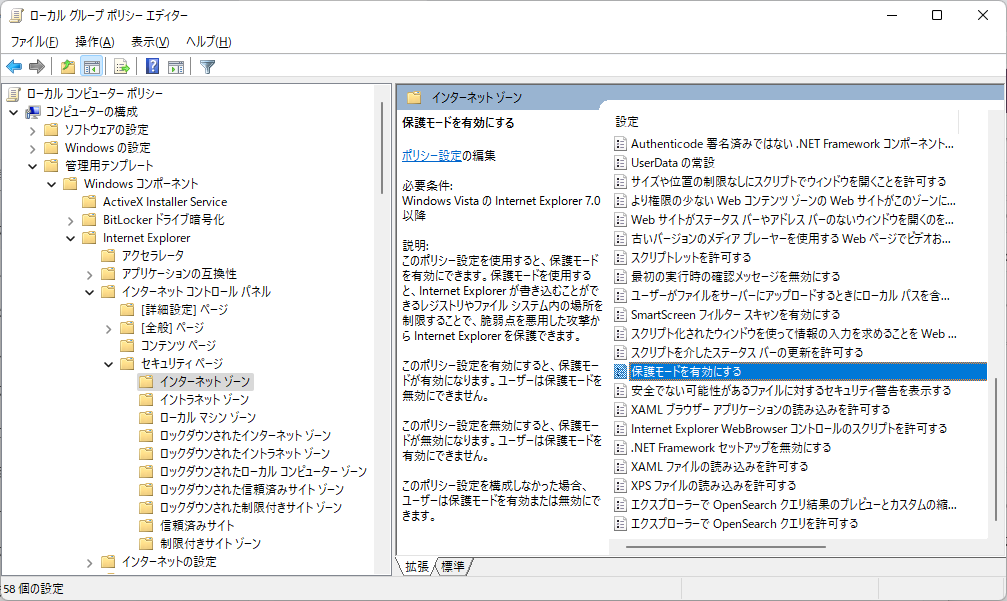Collapse the セキュリティ ページ node
Screen dimensions: 1007x601
tap(109, 364)
